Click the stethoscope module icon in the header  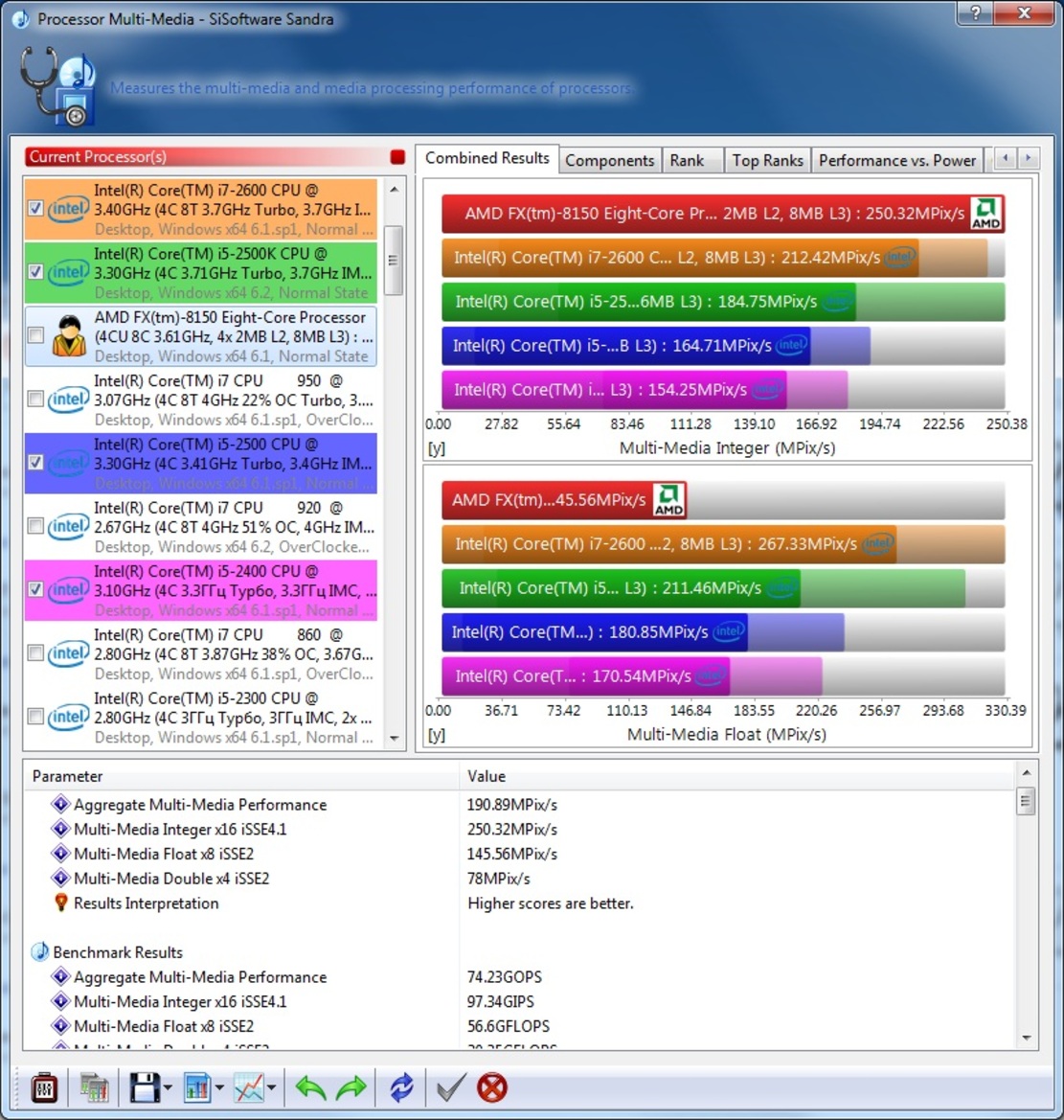point(58,87)
